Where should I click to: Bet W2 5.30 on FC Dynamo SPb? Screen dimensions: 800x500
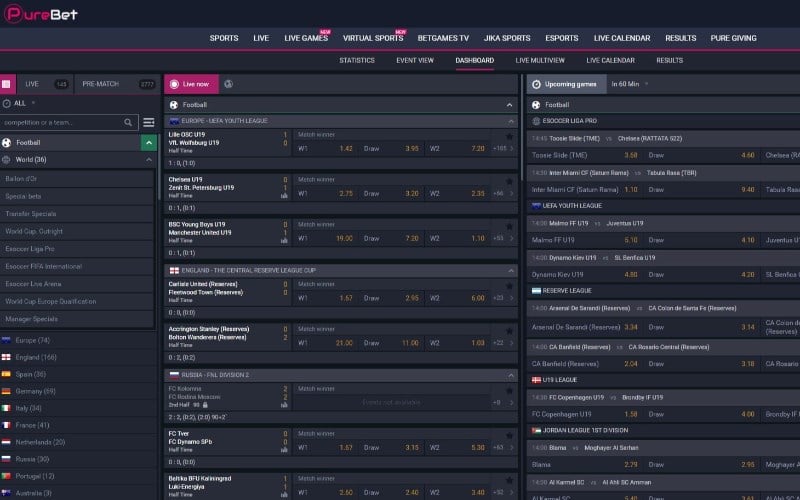[457, 447]
